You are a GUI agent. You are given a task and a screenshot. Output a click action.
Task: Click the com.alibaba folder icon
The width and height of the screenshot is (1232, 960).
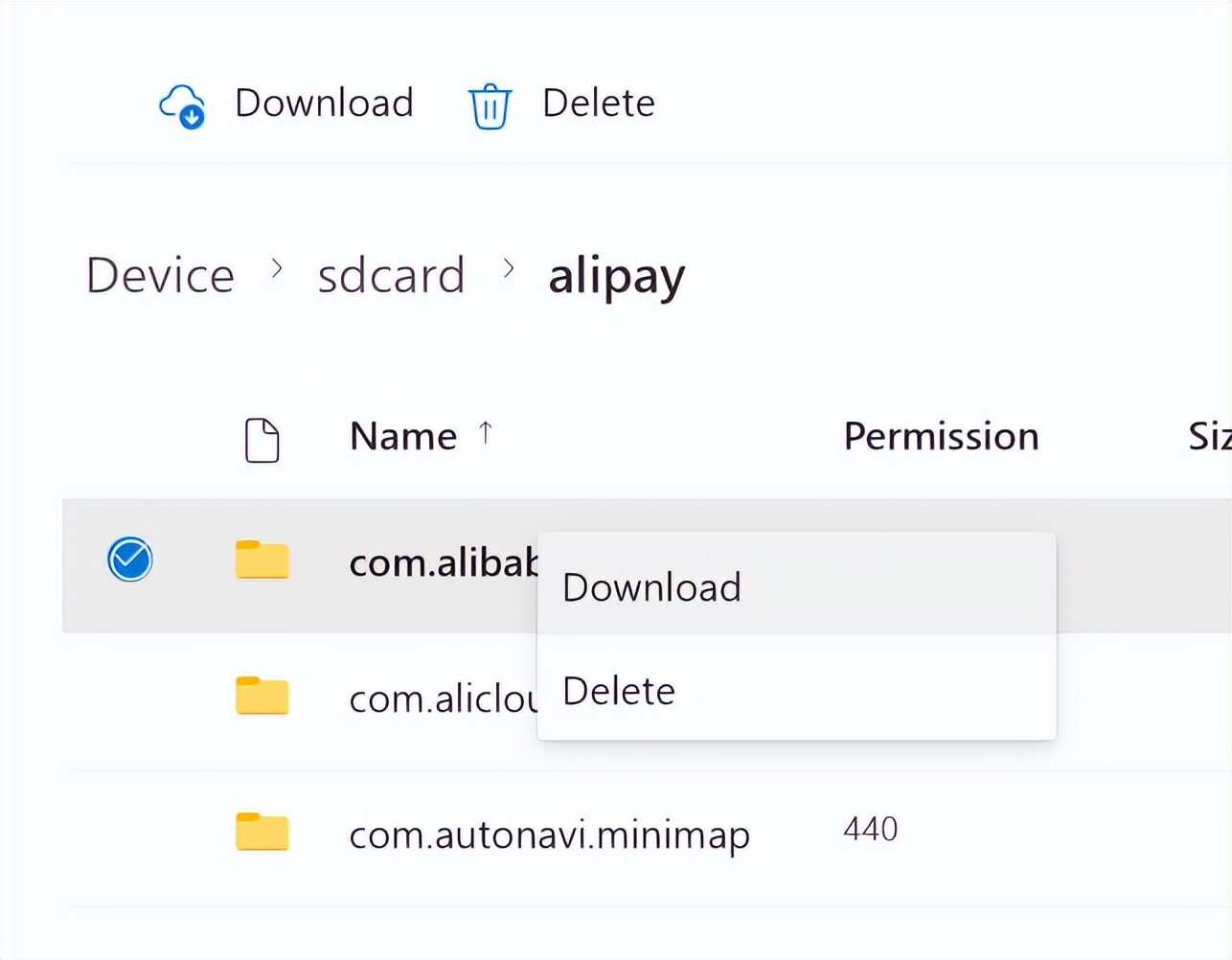point(262,560)
